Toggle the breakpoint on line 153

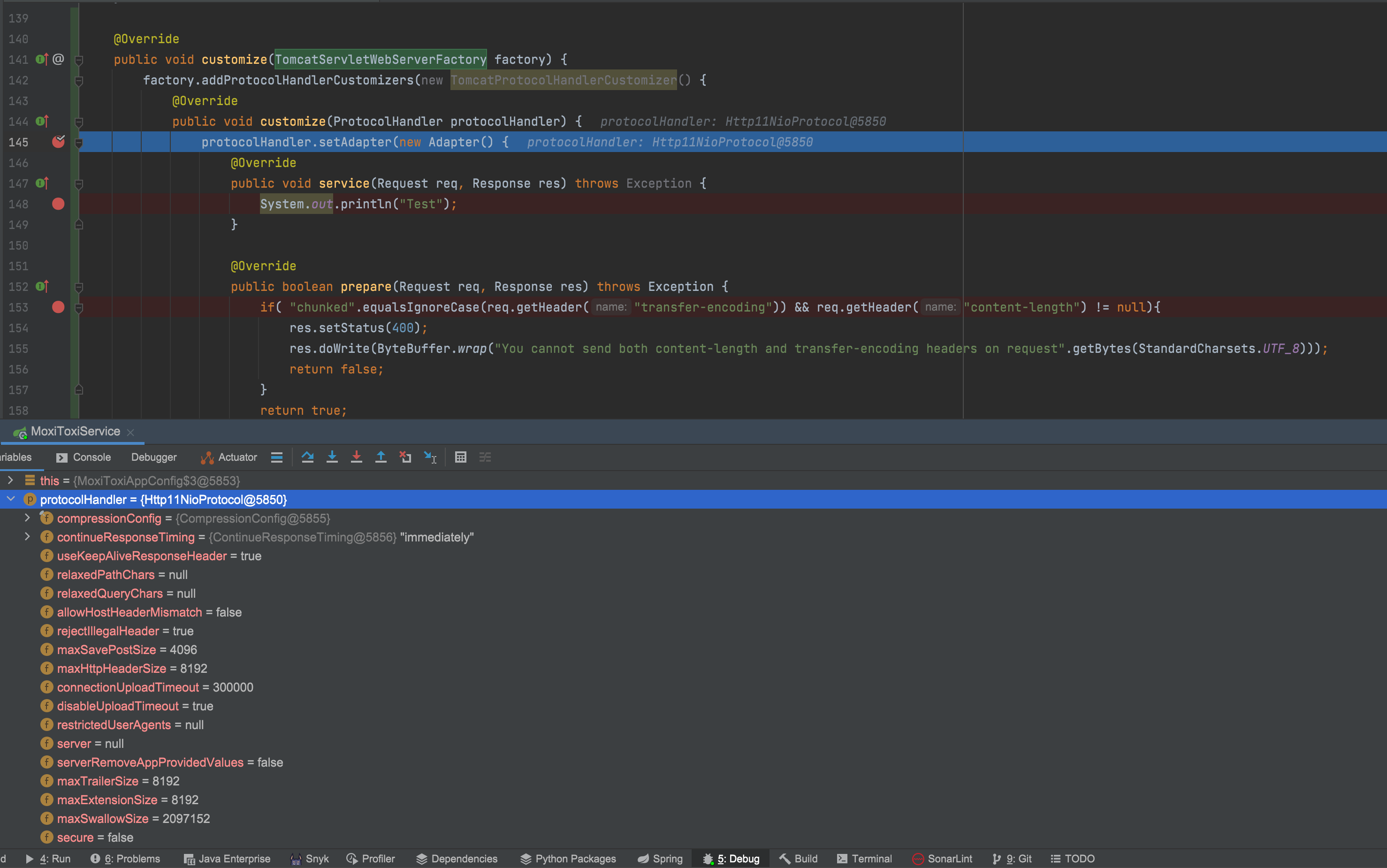58,307
